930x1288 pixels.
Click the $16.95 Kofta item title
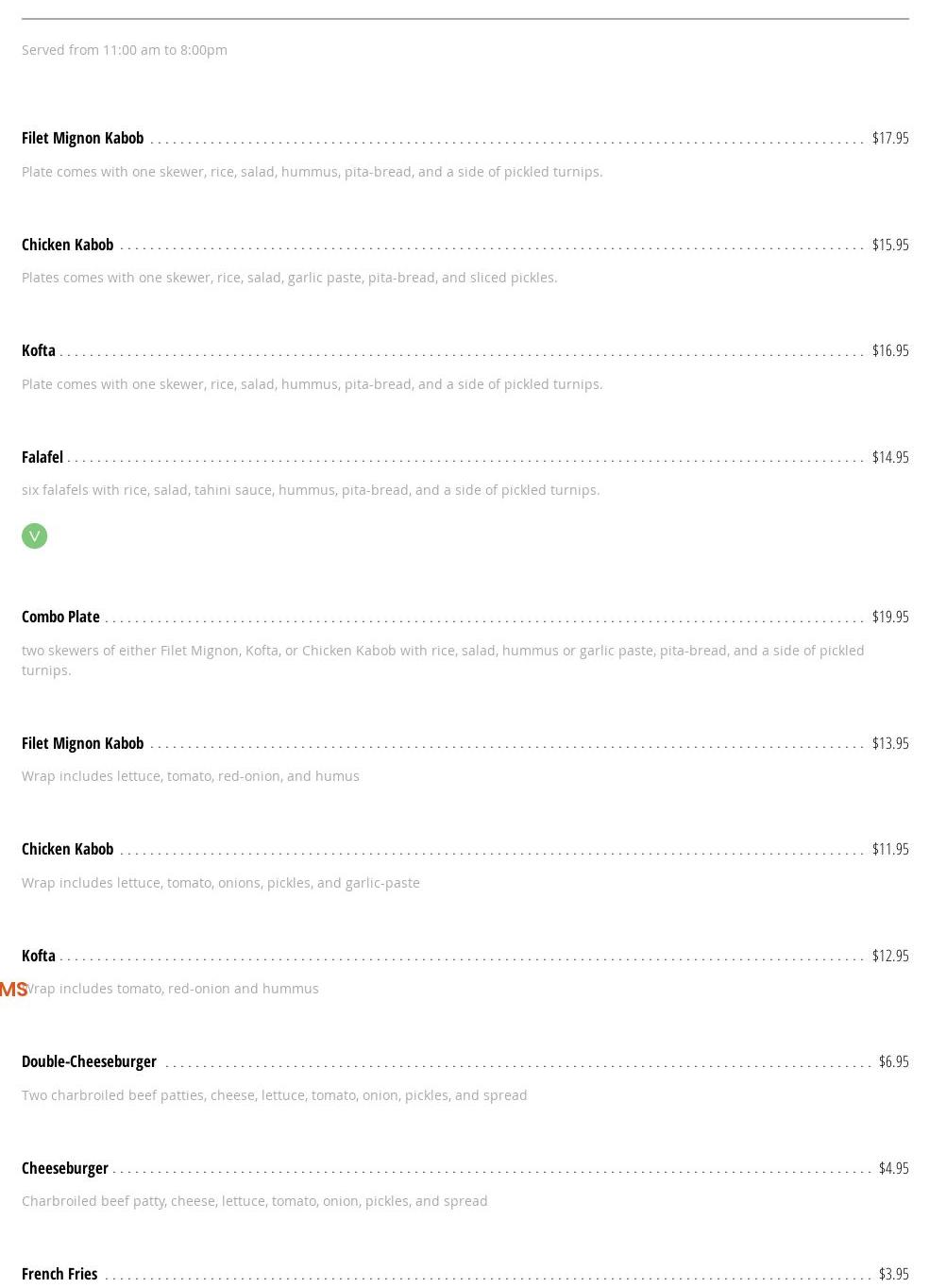(x=39, y=350)
